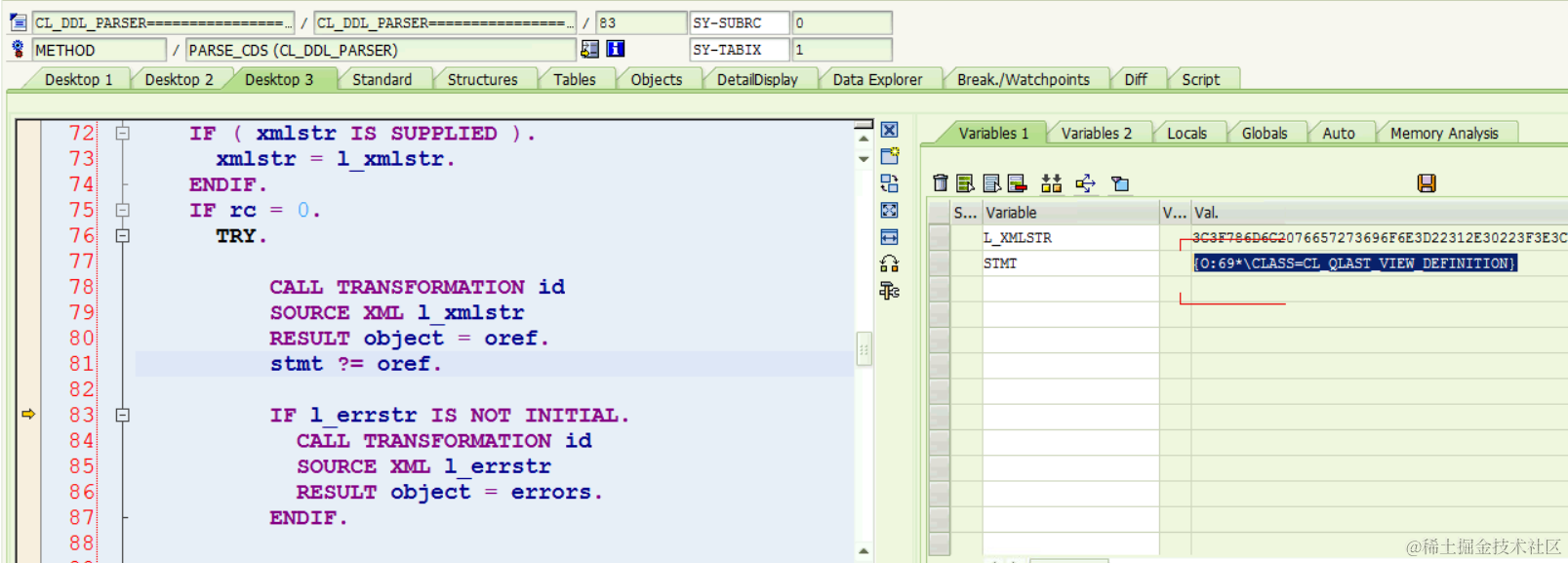Click the swap tools icon
The height and width of the screenshot is (563, 1568).
click(889, 263)
